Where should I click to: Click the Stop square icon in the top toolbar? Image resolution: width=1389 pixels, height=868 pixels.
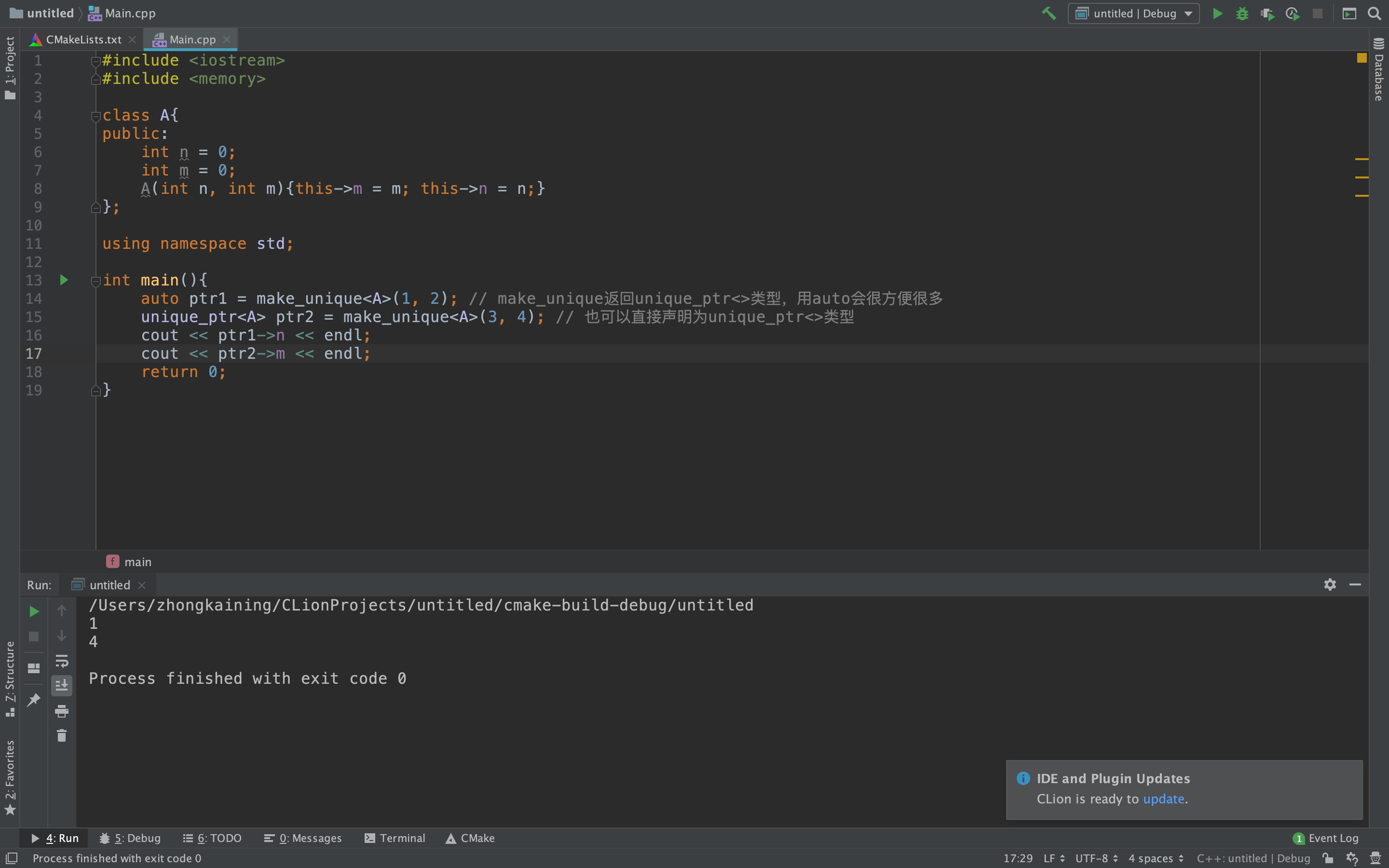pos(1318,13)
